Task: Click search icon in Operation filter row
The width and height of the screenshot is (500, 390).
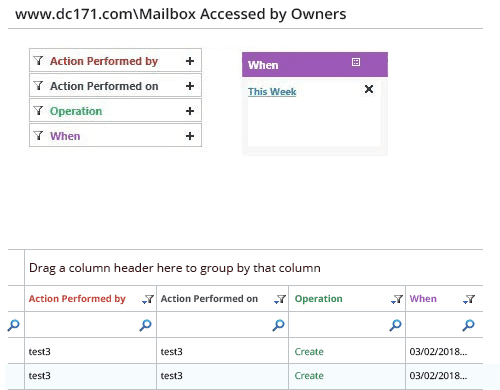Action: [395, 325]
